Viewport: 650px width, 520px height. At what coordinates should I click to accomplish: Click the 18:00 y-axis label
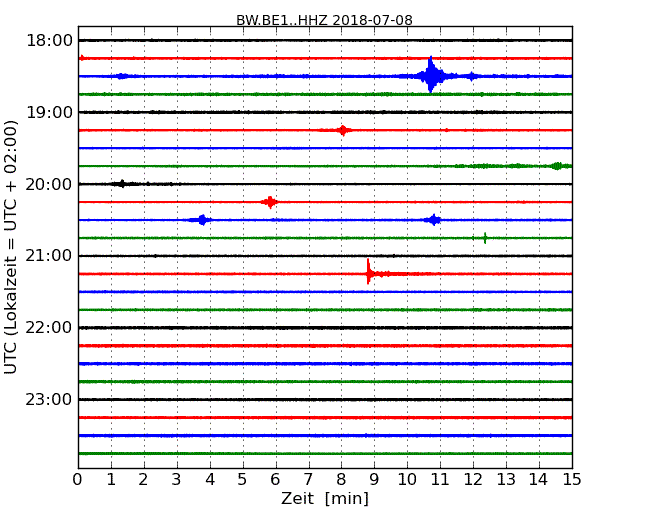[49, 41]
